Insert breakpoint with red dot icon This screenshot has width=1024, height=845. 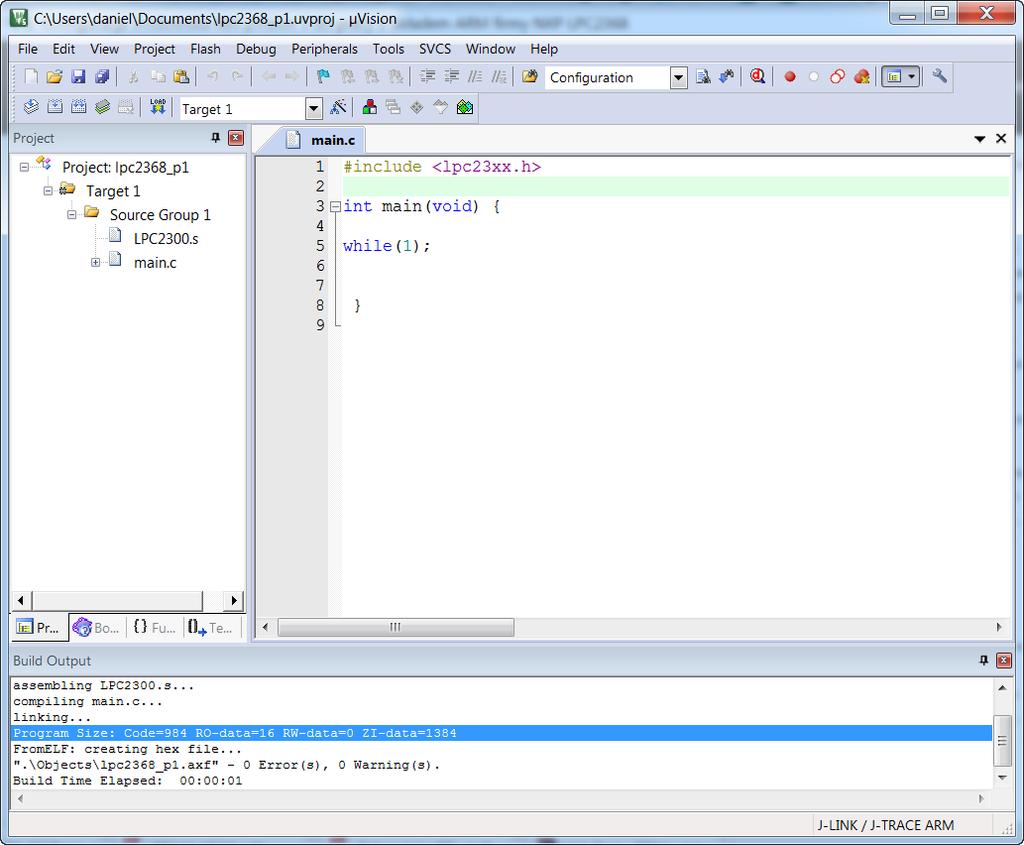tap(790, 77)
